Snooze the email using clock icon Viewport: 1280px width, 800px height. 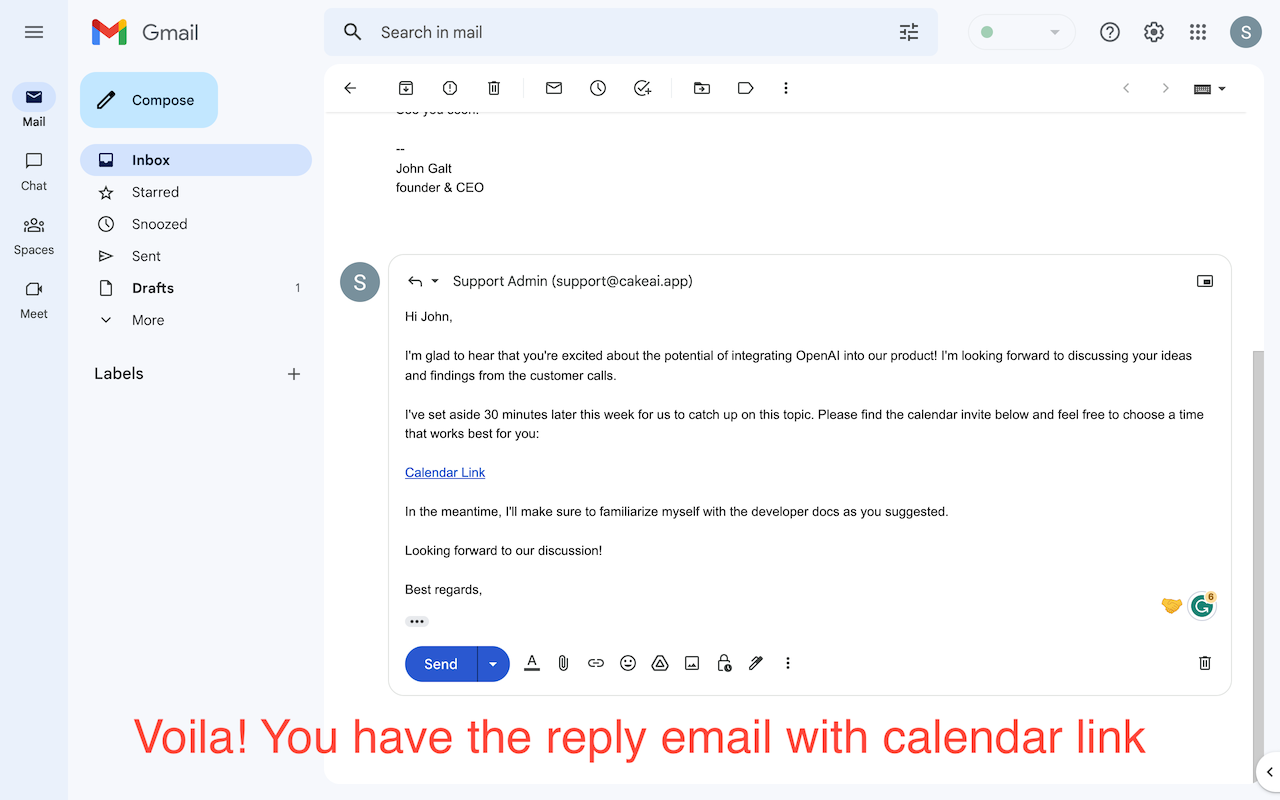click(x=597, y=88)
